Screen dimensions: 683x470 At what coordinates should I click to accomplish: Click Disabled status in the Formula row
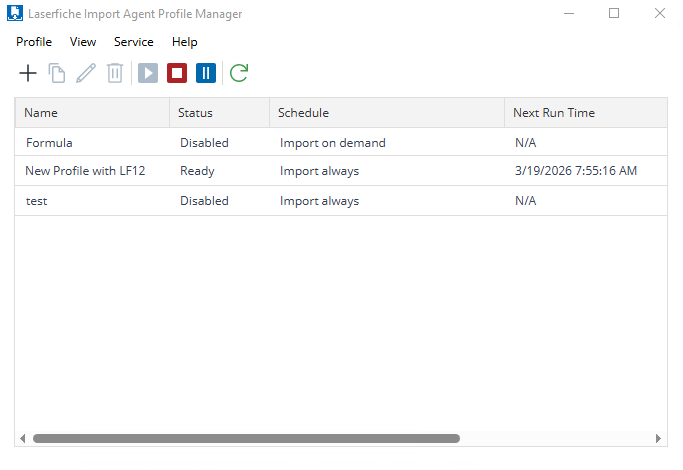tap(204, 142)
